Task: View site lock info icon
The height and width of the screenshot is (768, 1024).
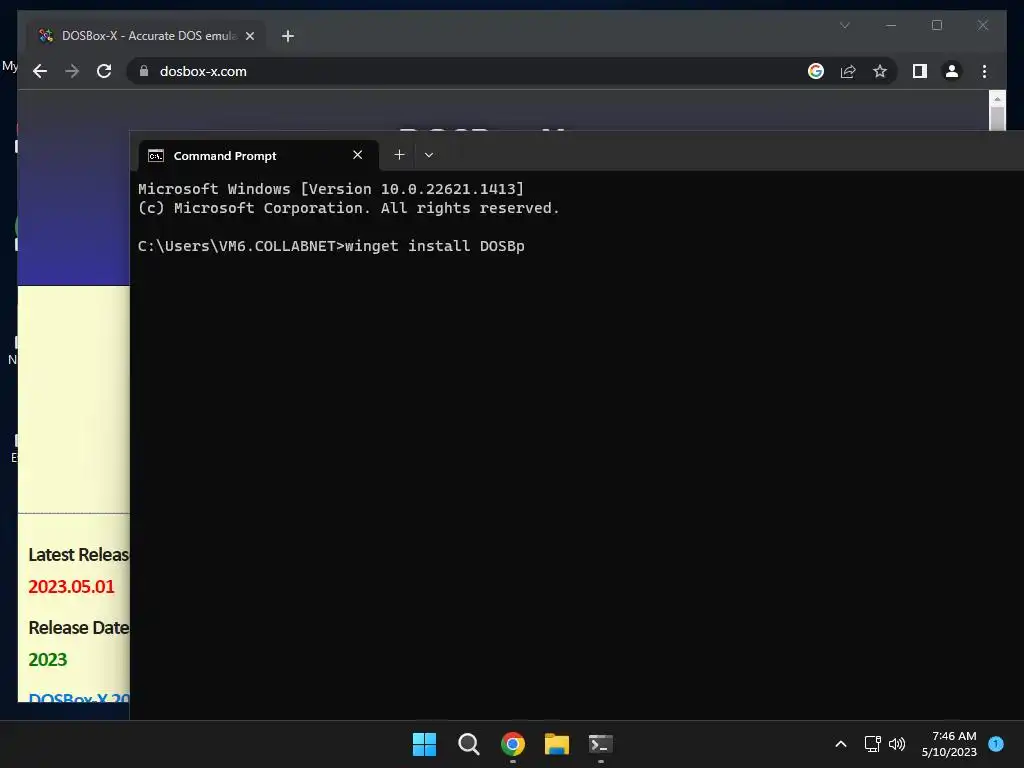Action: click(144, 71)
